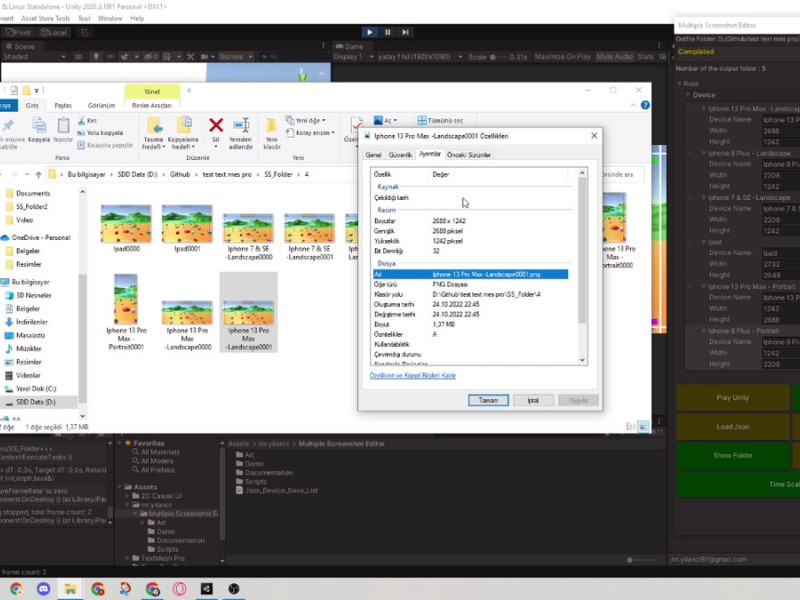Click the Show Folder button

[x=733, y=455]
